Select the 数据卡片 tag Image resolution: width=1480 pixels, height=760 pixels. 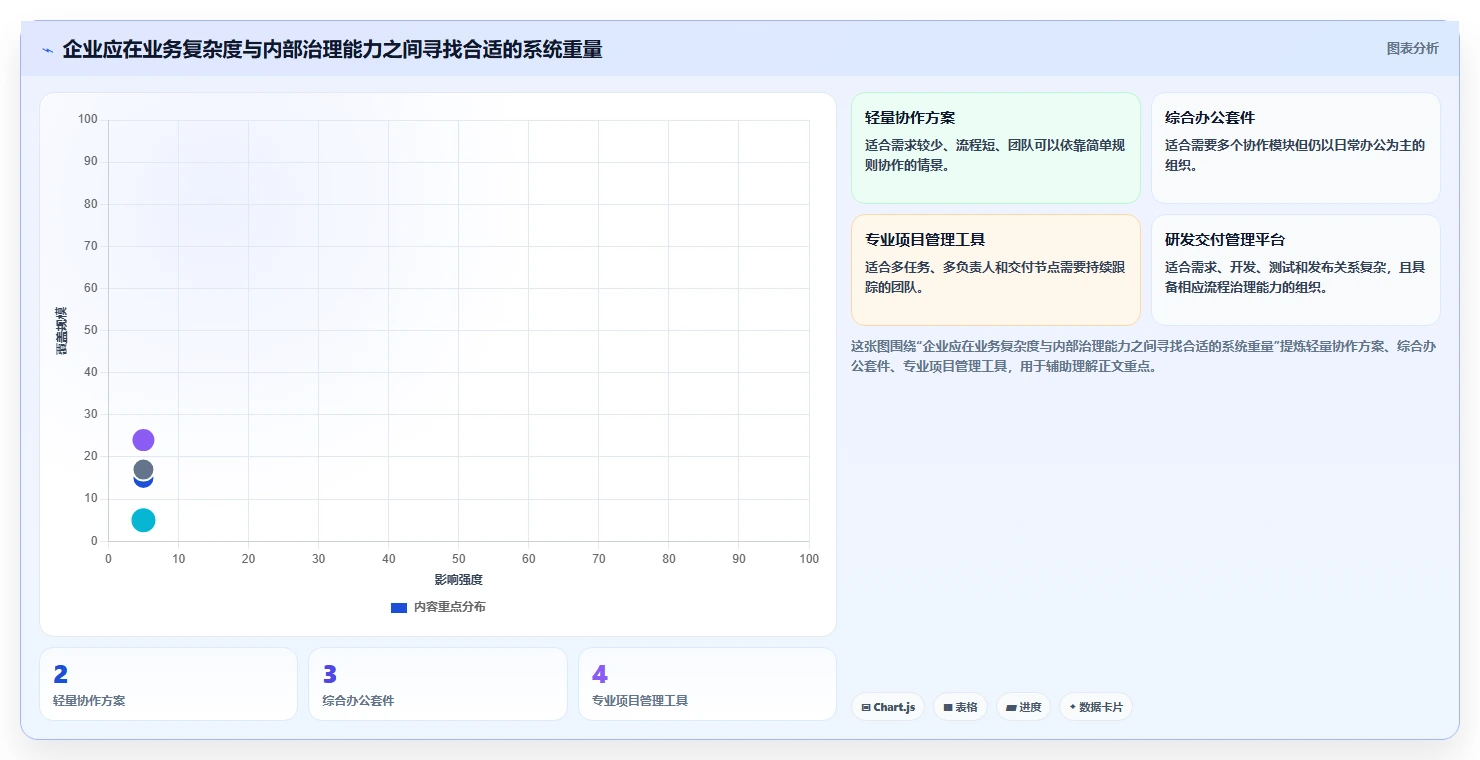1095,707
